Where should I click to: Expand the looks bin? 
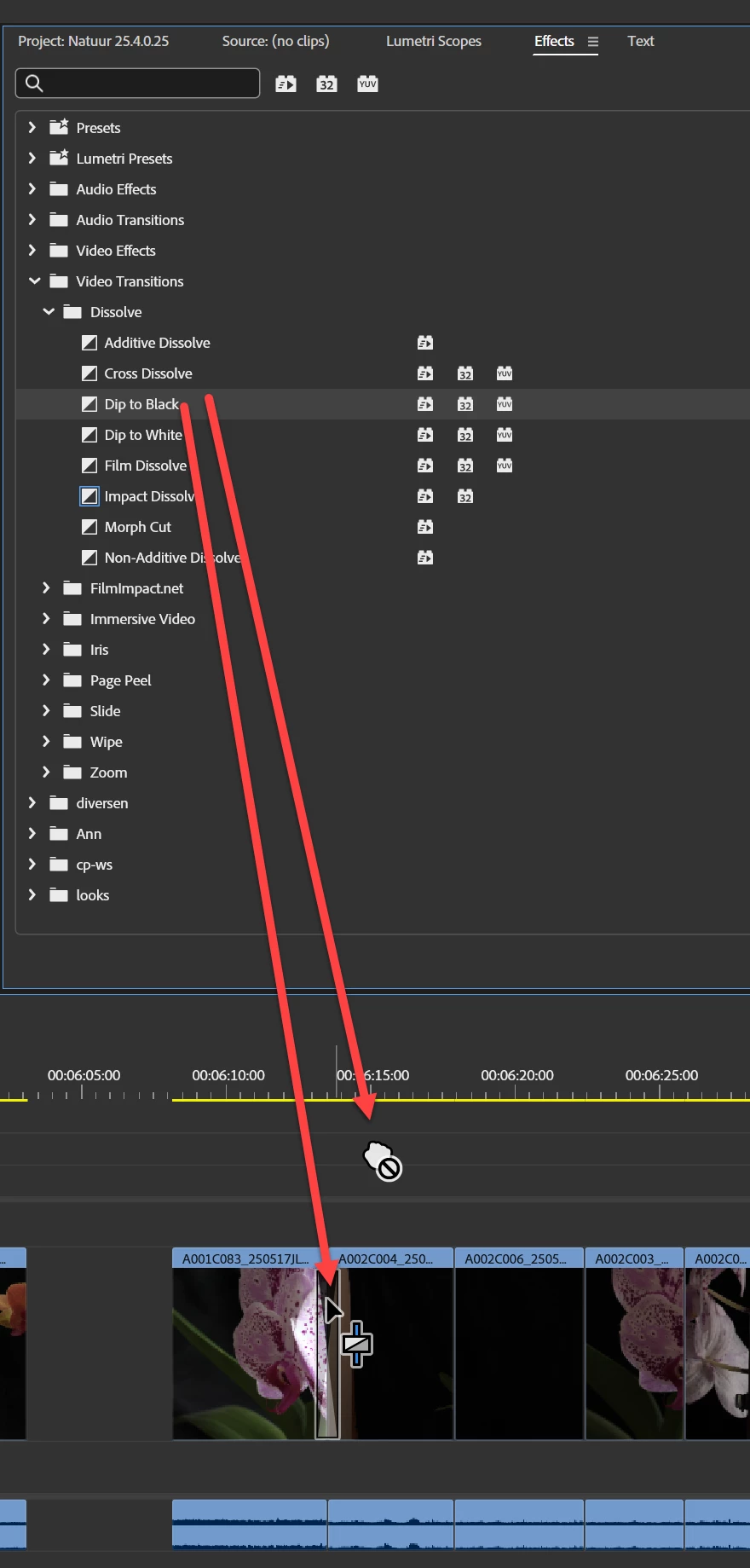pyautogui.click(x=32, y=894)
